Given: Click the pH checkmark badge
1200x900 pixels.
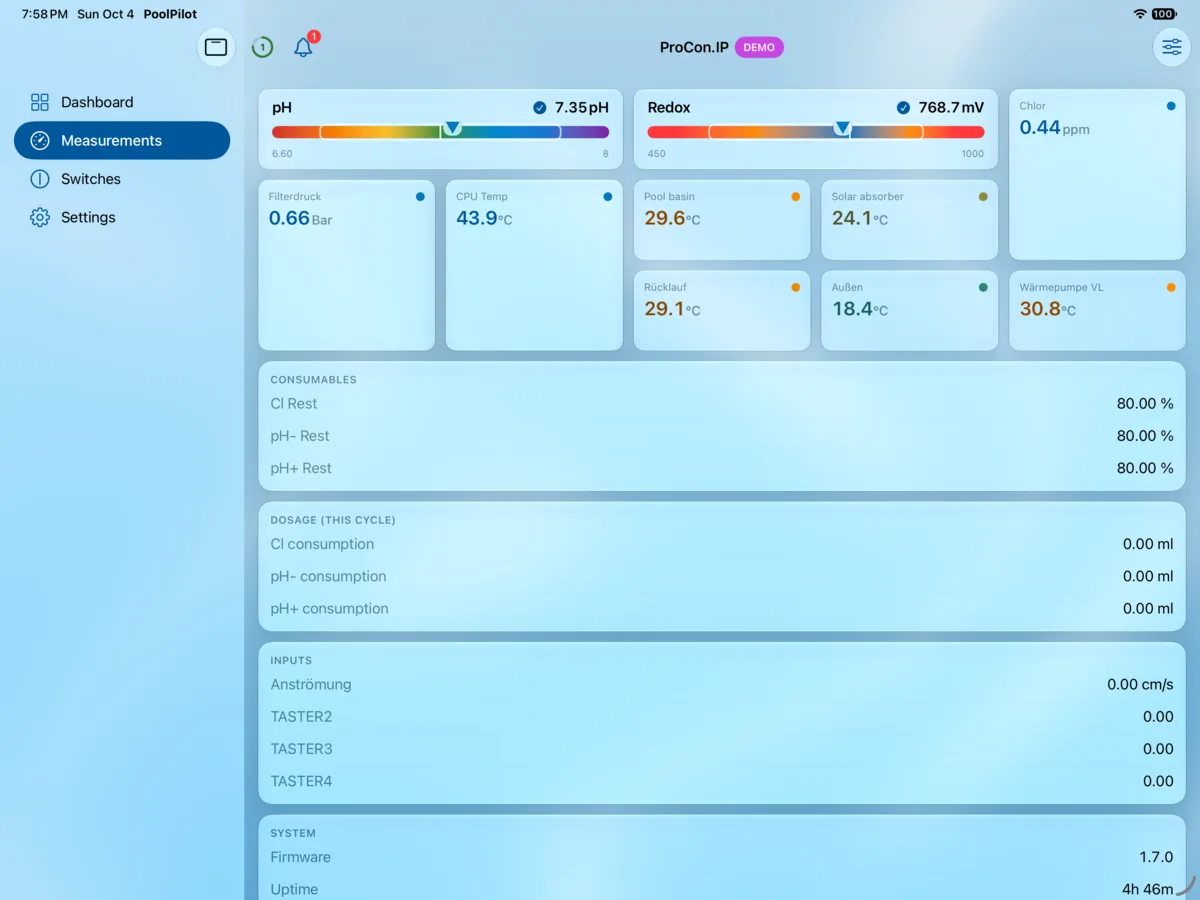Looking at the screenshot, I should click(x=540, y=108).
